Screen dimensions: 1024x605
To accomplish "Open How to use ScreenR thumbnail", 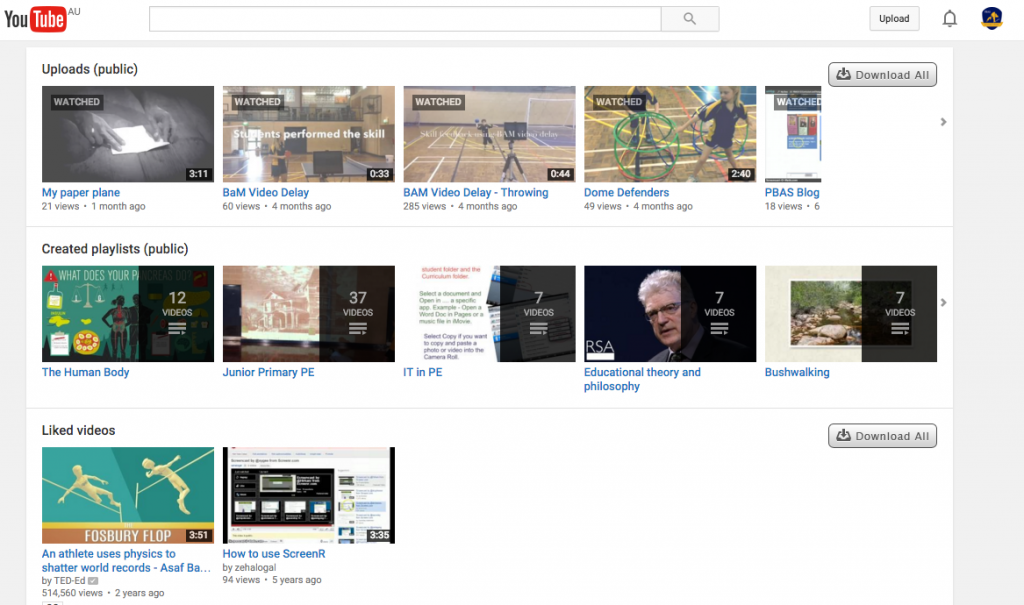I will click(308, 495).
